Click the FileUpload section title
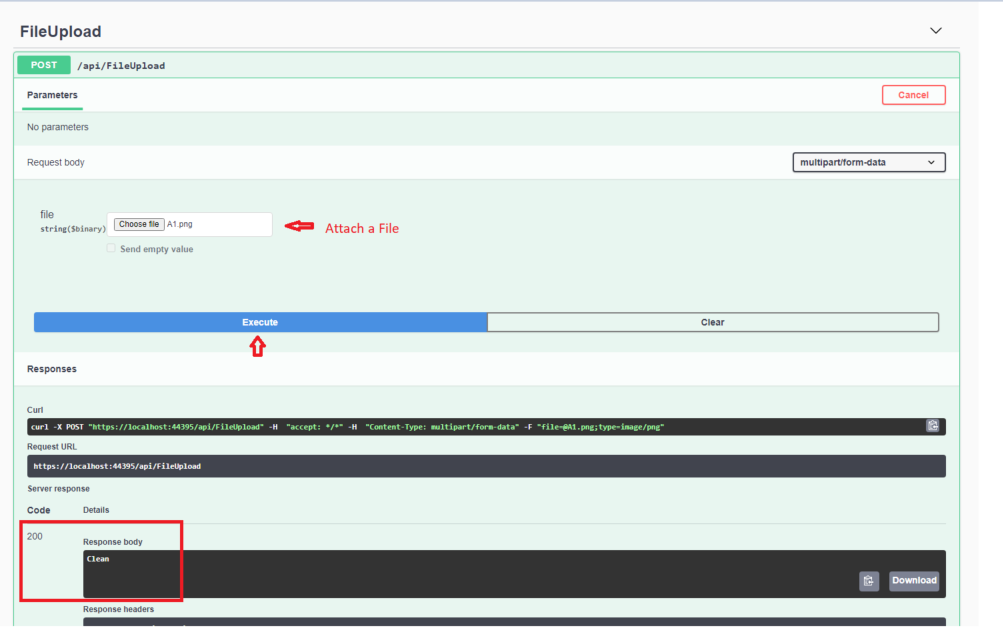The width and height of the screenshot is (1003, 633). tap(60, 31)
